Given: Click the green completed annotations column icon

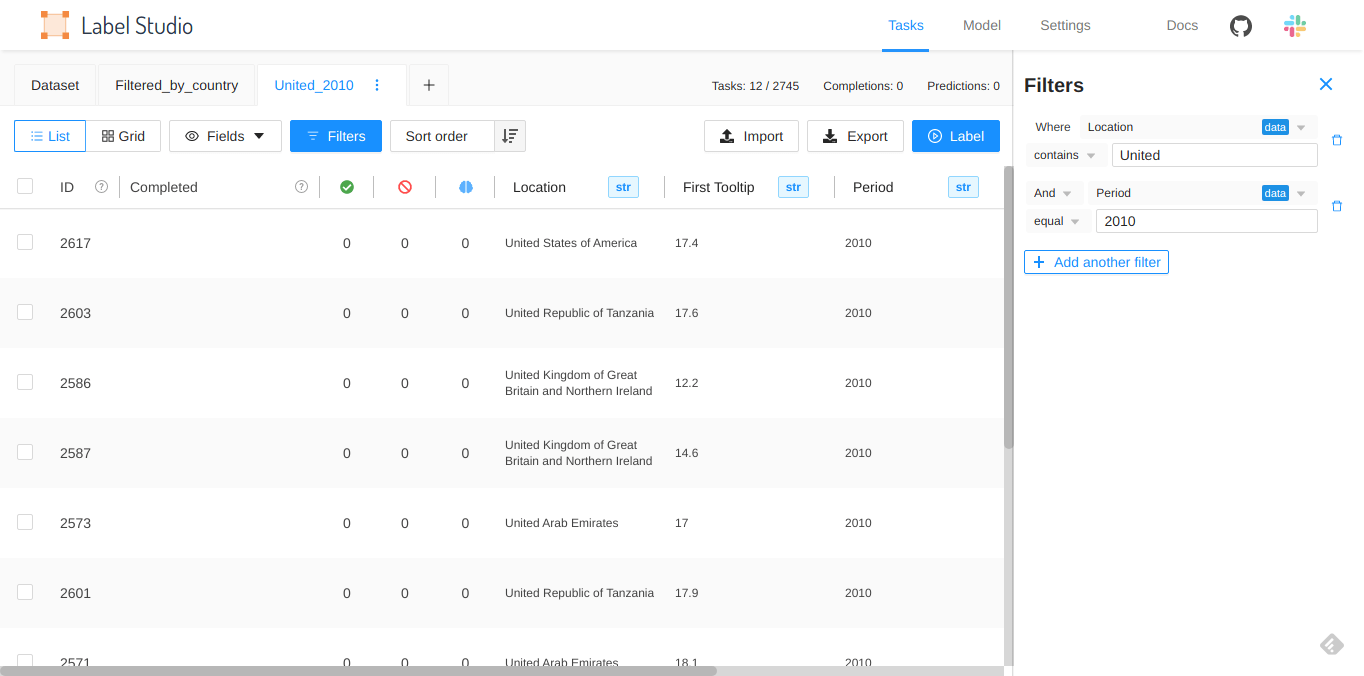Looking at the screenshot, I should pos(347,187).
